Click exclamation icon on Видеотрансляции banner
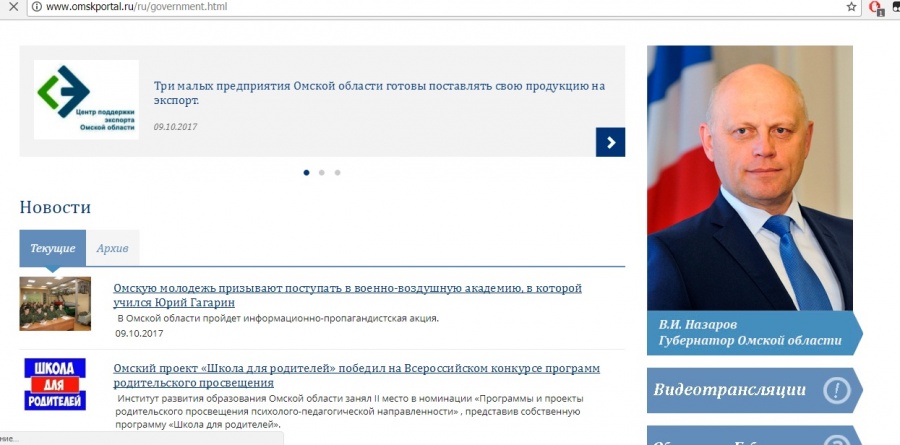 point(837,390)
